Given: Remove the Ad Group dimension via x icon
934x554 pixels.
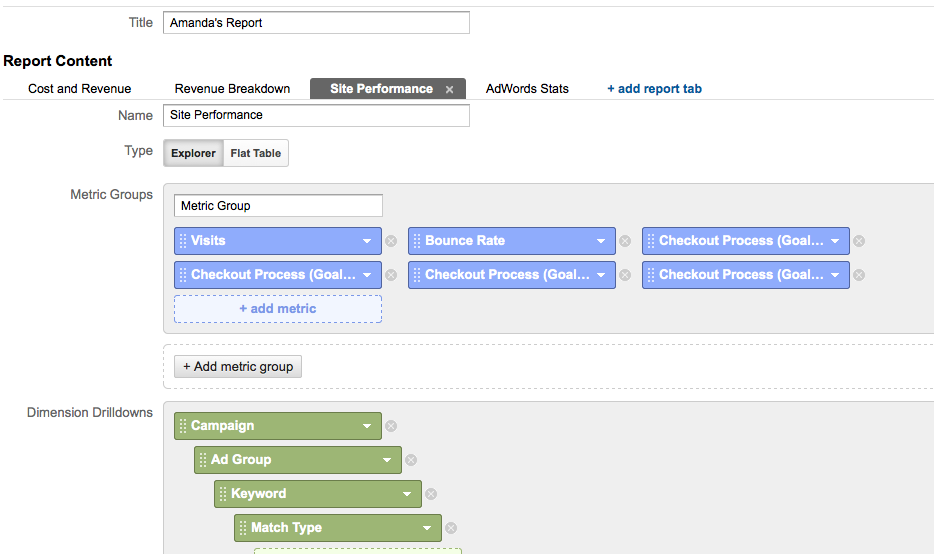Looking at the screenshot, I should 411,460.
